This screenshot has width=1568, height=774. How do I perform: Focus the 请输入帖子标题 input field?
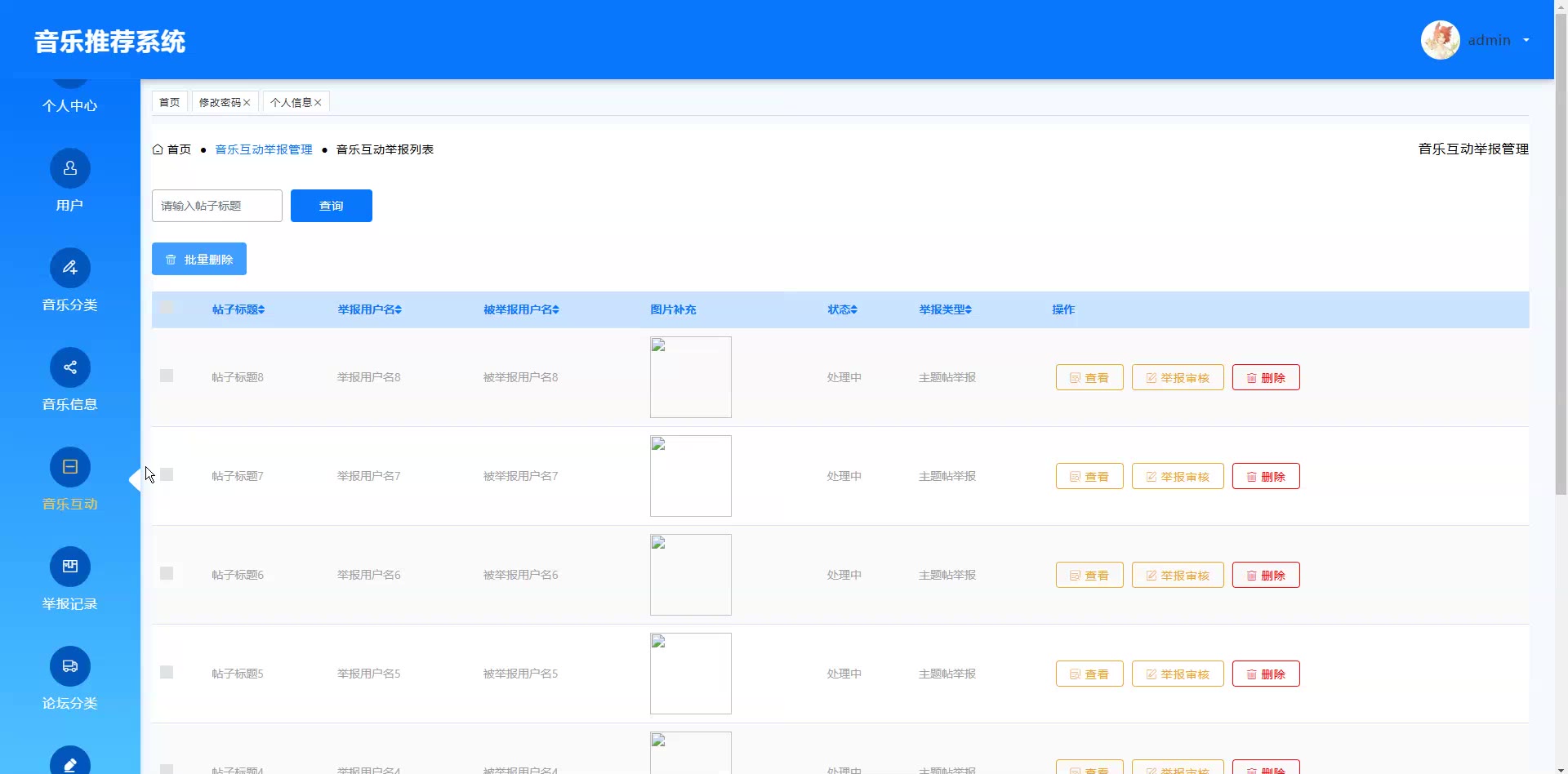pos(216,206)
